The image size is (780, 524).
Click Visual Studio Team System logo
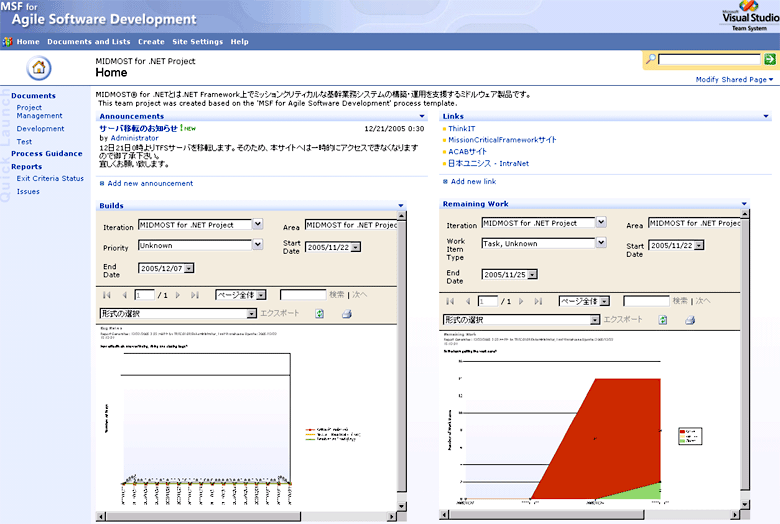750,16
